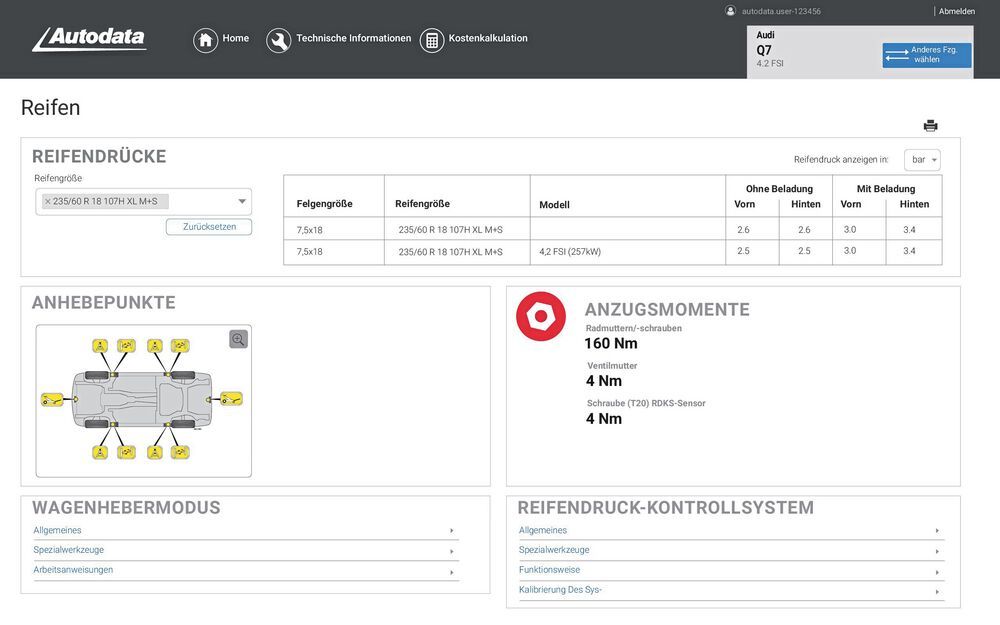1000x625 pixels.
Task: Expand Arbeitsanweisungen under Wagenhebermodus
Action: click(245, 570)
